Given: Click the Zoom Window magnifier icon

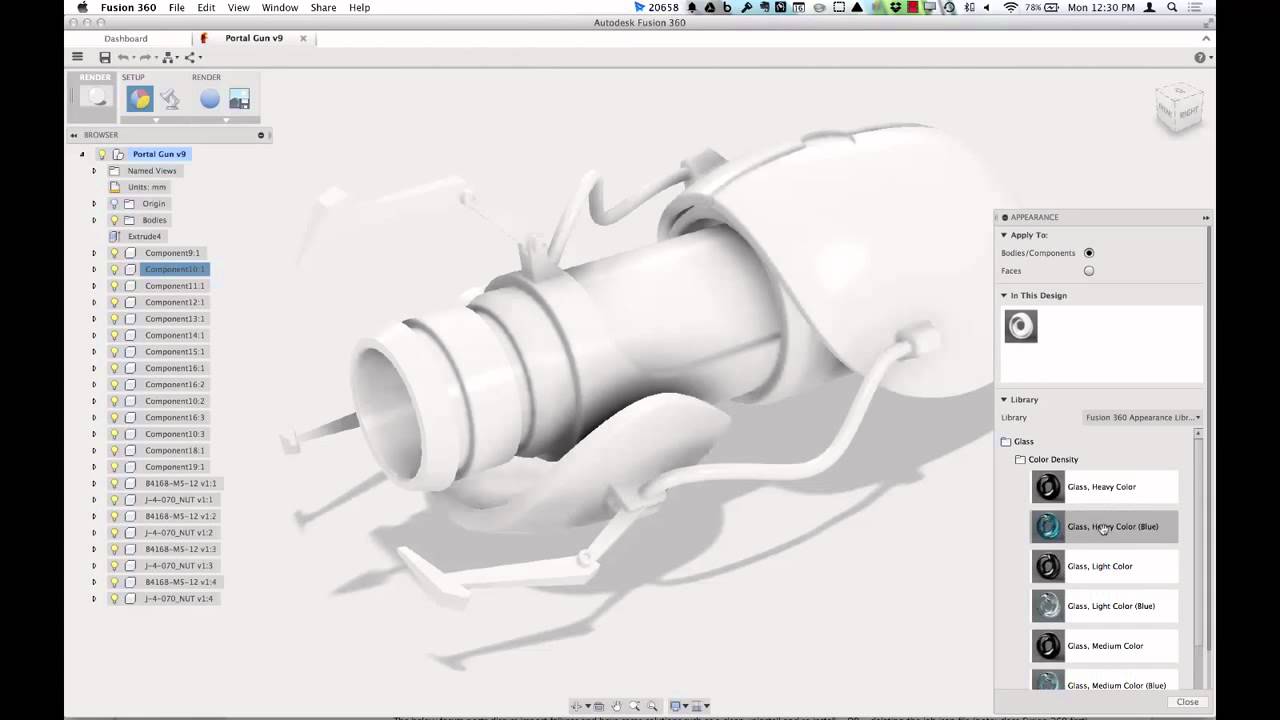Looking at the screenshot, I should [634, 706].
